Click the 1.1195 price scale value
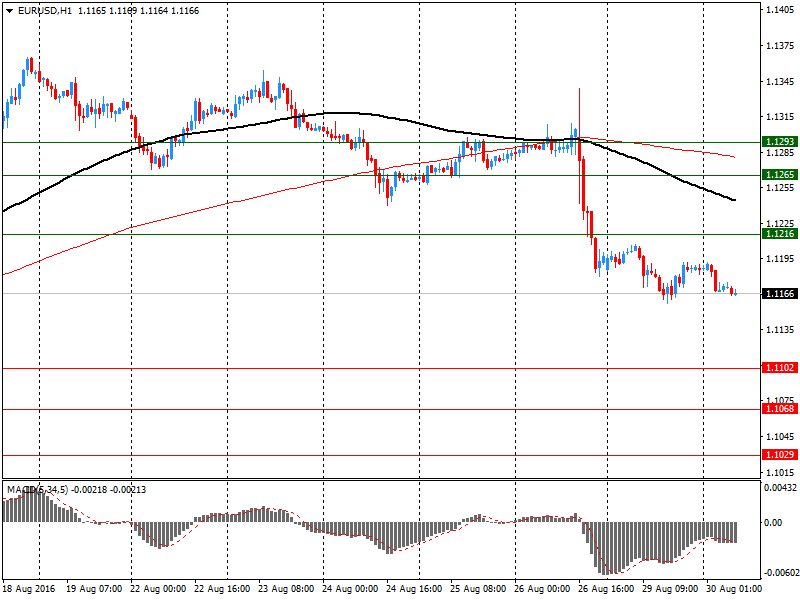The height and width of the screenshot is (600, 800). click(x=780, y=259)
